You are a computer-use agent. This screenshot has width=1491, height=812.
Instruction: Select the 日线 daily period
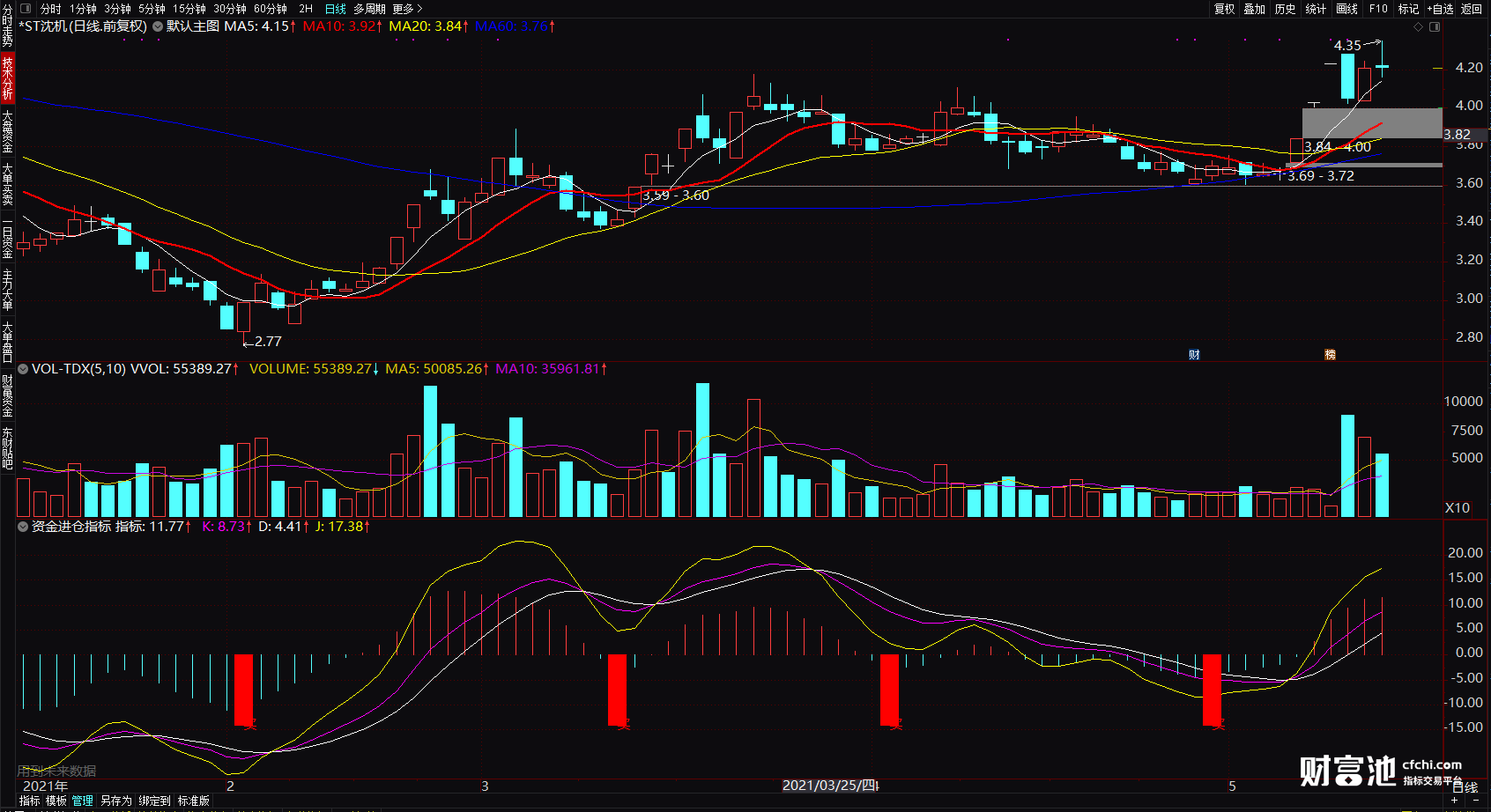point(336,9)
